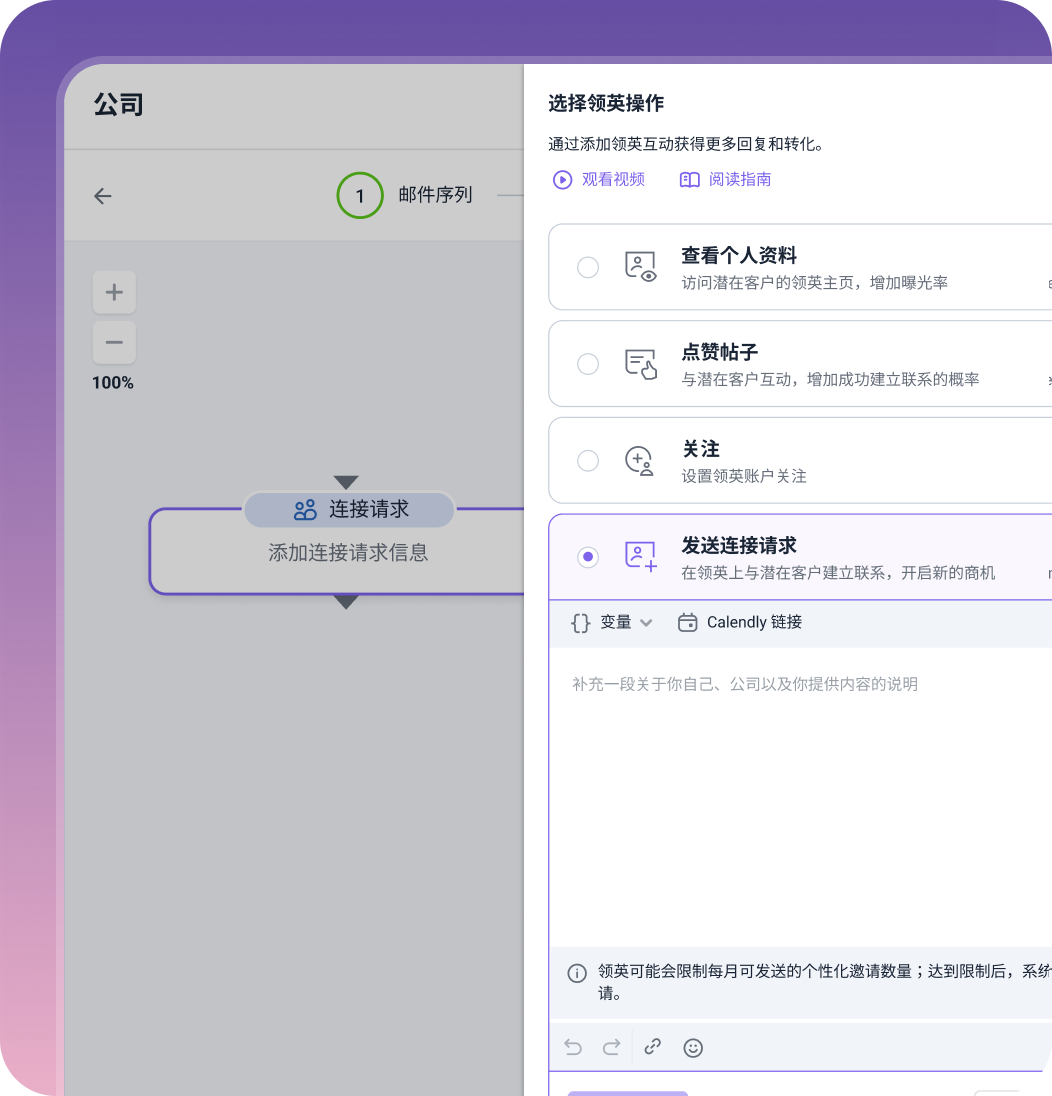Screen dimensions: 1052x1096
Task: Click the 公司 page title
Action: click(119, 105)
